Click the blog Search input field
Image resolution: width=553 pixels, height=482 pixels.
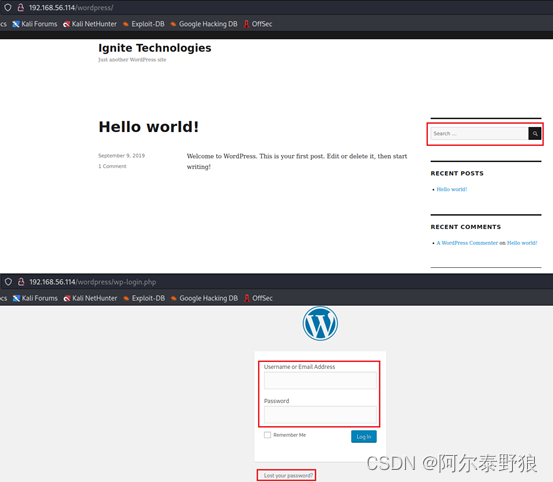[x=479, y=134]
